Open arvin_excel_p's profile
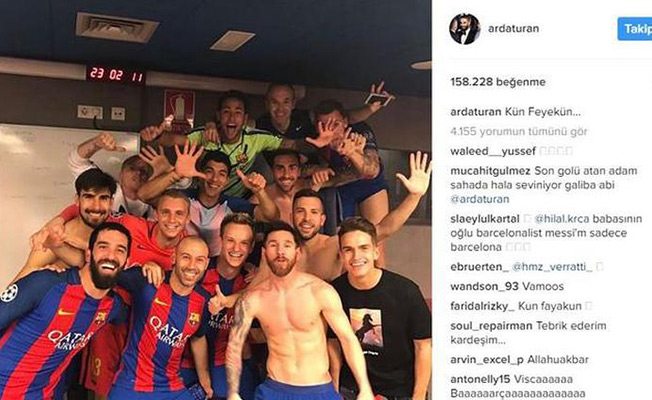This screenshot has width=652, height=400. click(487, 360)
